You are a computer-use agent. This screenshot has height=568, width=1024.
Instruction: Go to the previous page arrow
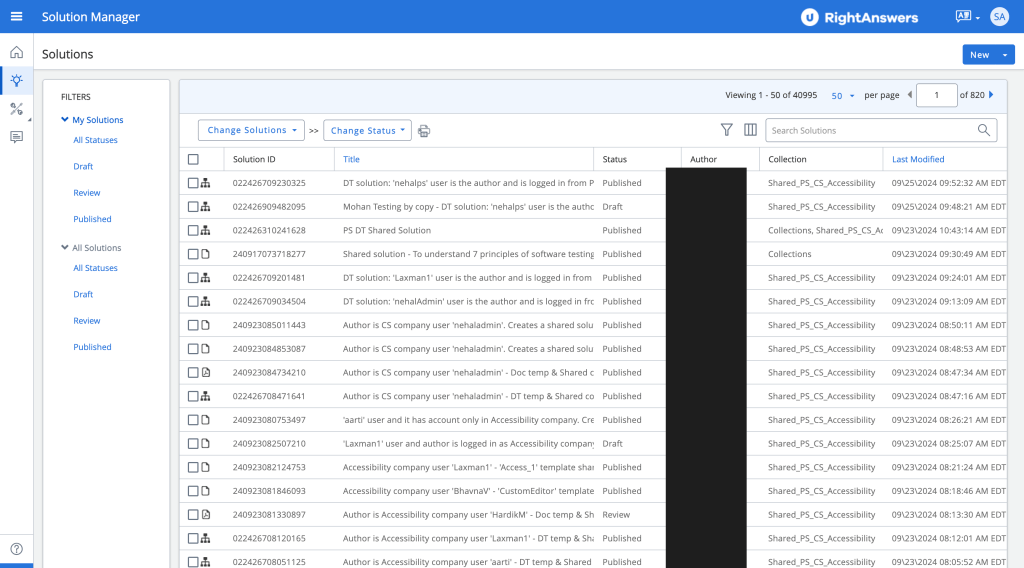pyautogui.click(x=910, y=95)
